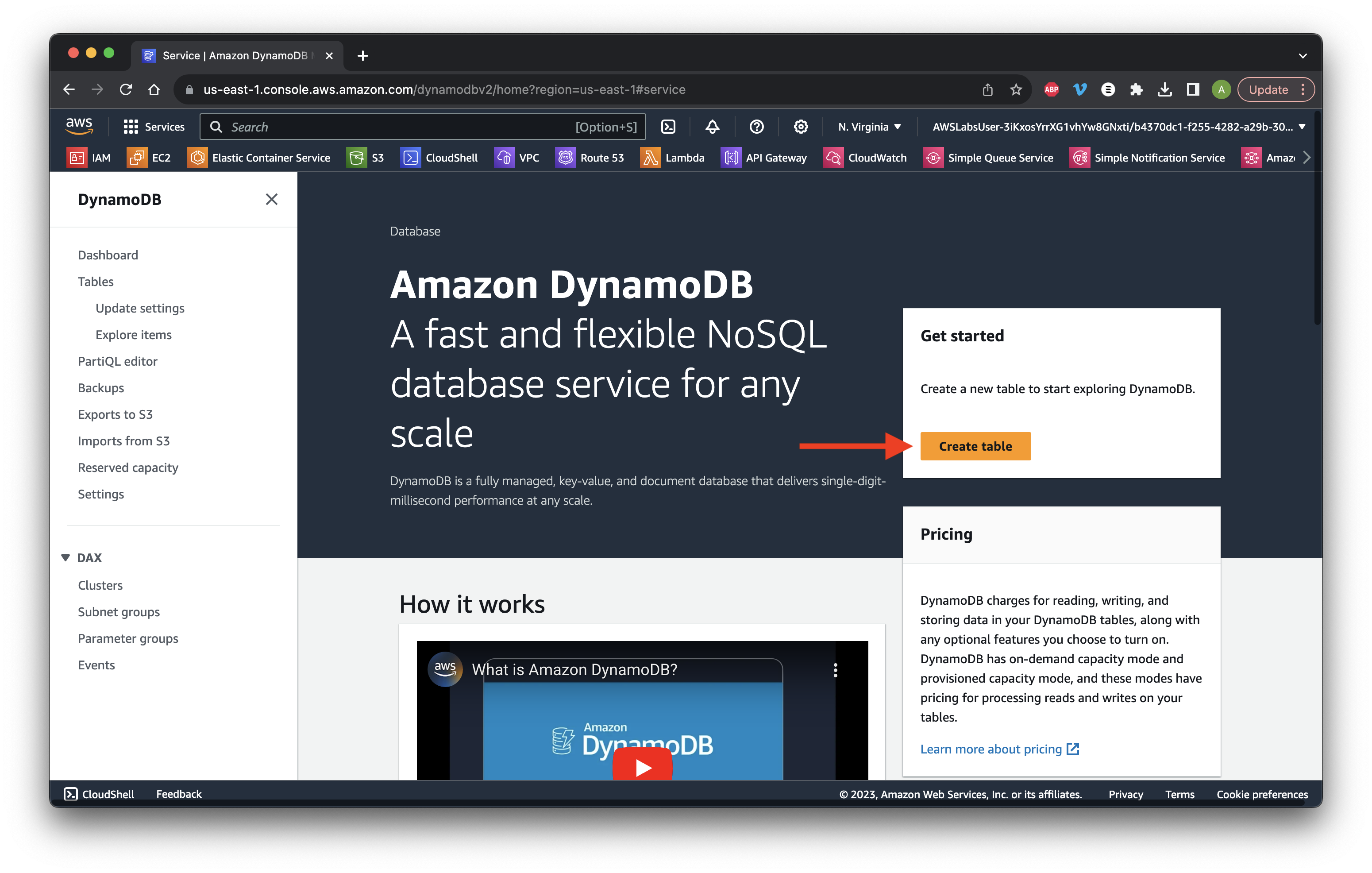Open DynamoDB Settings in sidebar
The image size is (1372, 873).
[x=101, y=494]
